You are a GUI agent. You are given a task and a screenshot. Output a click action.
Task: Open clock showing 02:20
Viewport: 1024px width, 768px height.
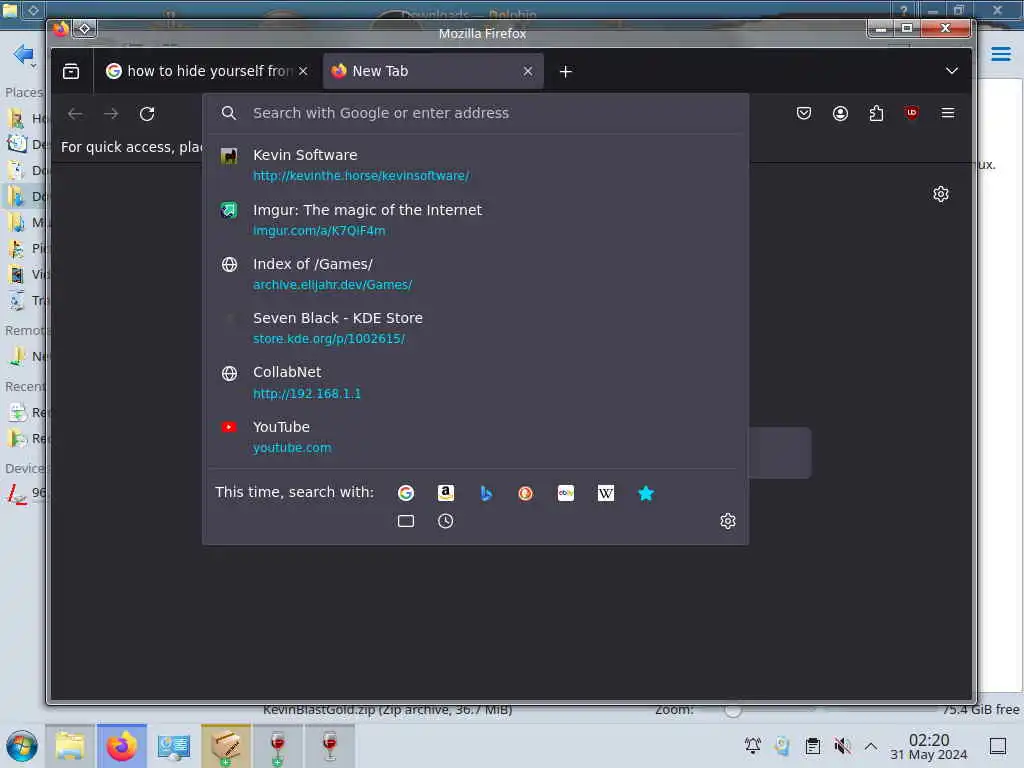(x=929, y=746)
